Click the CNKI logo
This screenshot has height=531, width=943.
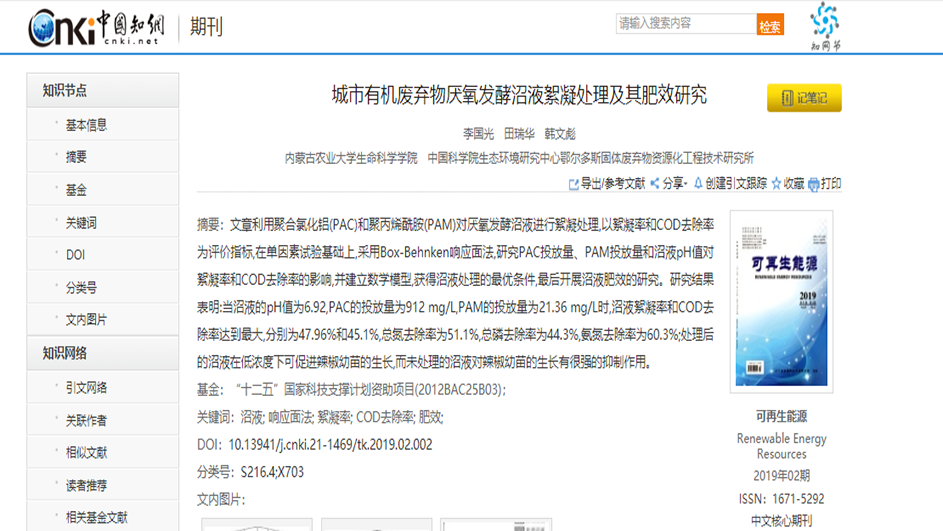click(x=96, y=27)
